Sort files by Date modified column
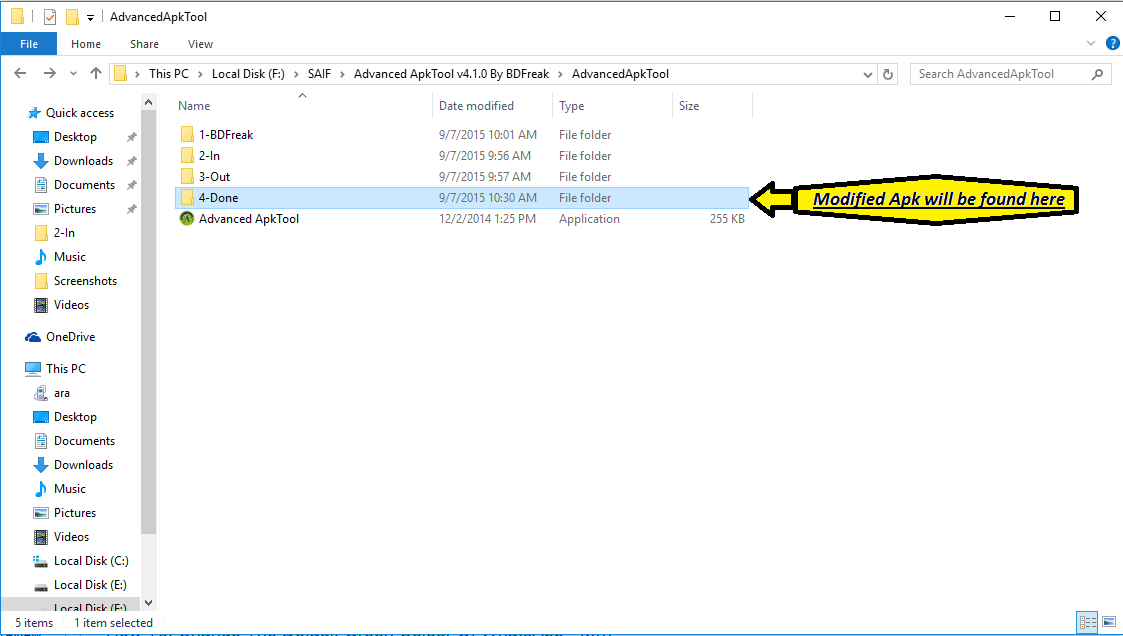This screenshot has width=1123, height=636. point(476,106)
